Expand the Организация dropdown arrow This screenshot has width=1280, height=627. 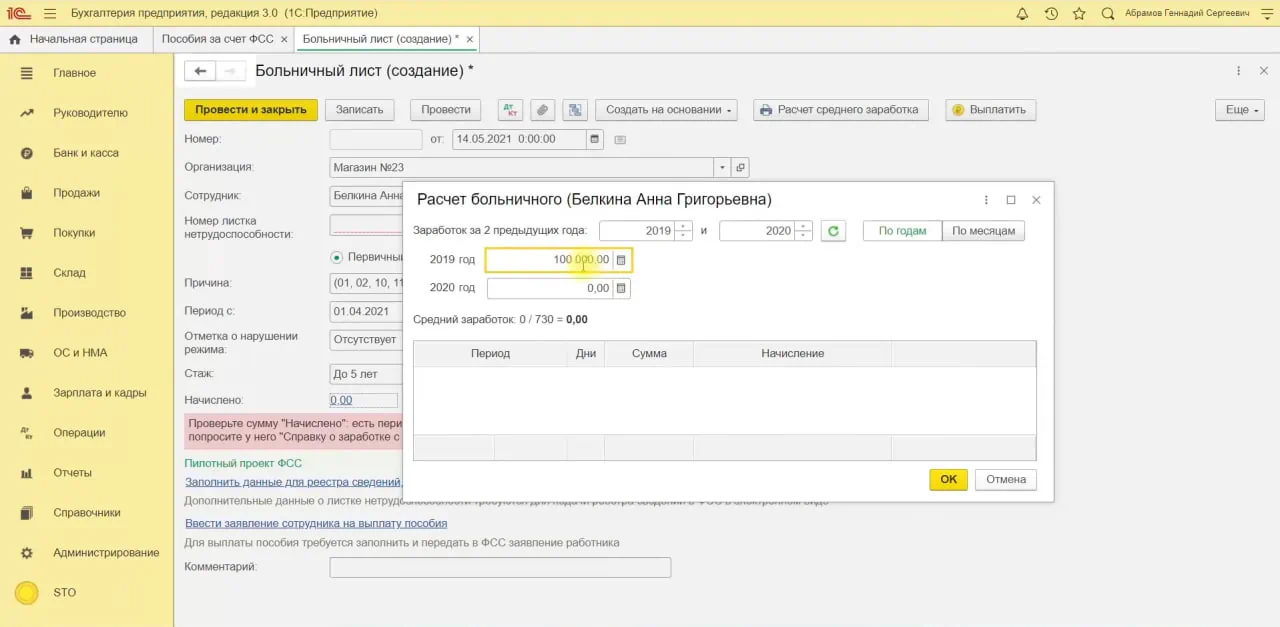721,168
